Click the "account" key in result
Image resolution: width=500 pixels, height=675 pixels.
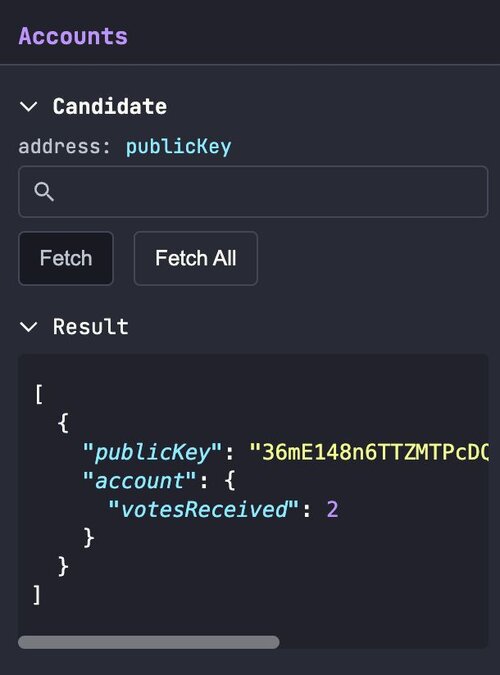[139, 480]
